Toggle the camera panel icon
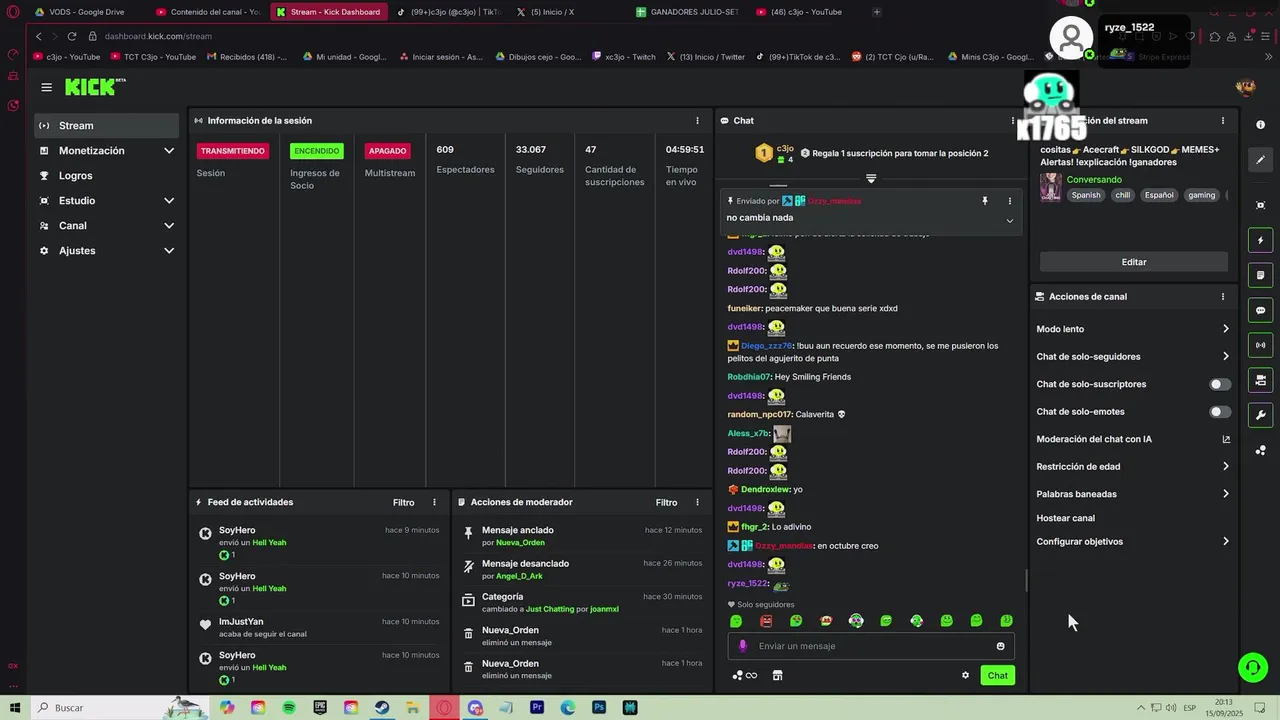This screenshot has height=720, width=1280. tap(1260, 380)
